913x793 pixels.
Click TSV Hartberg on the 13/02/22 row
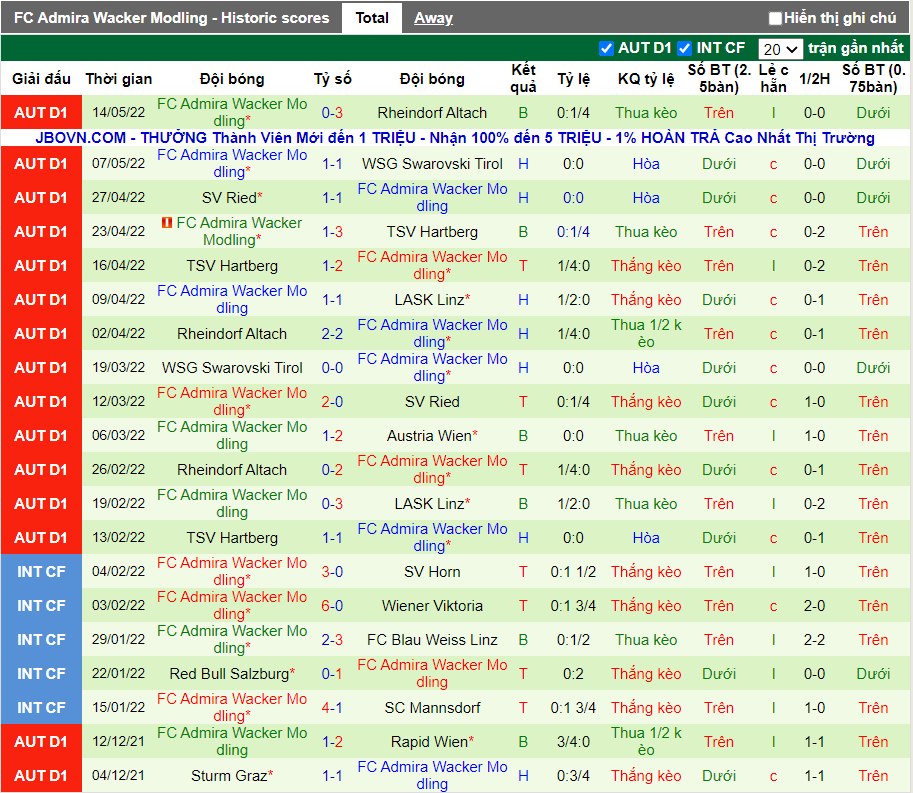click(232, 538)
